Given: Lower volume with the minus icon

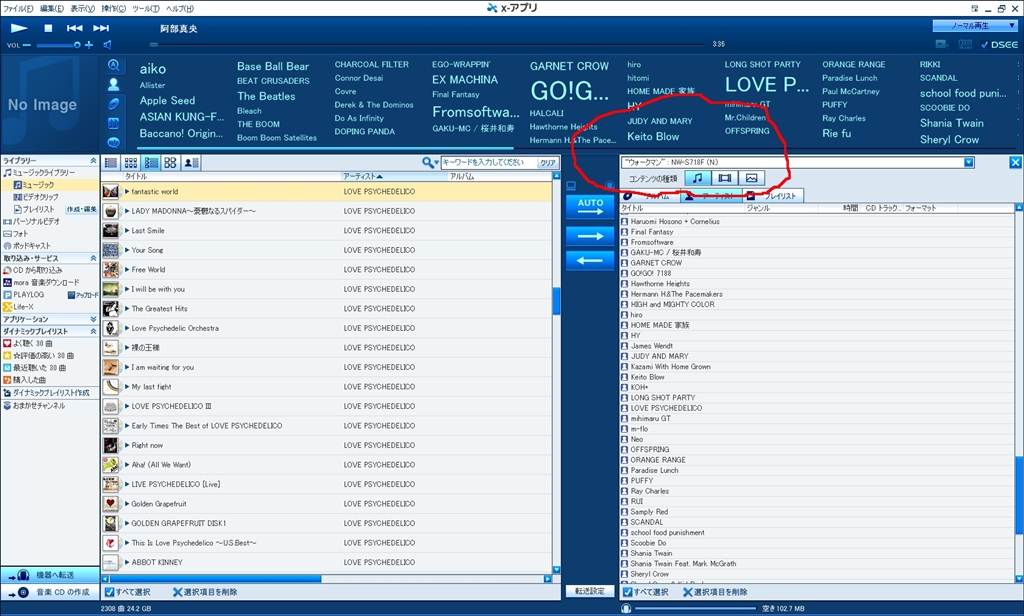Looking at the screenshot, I should (26, 45).
